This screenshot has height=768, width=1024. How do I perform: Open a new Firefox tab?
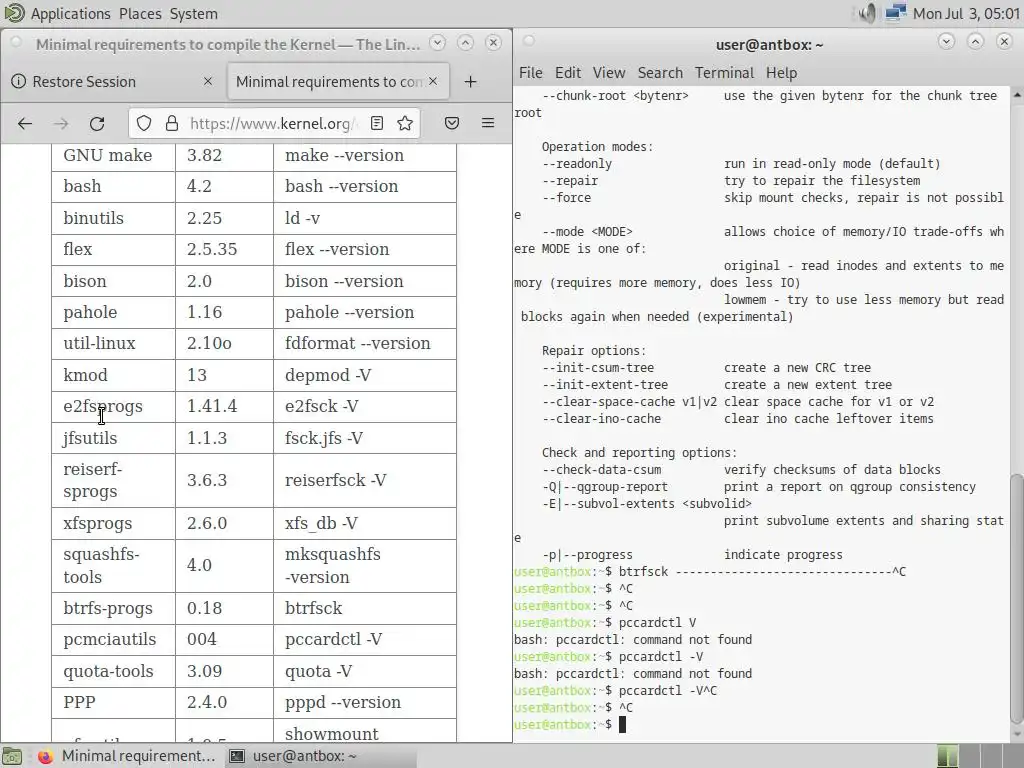coord(470,82)
